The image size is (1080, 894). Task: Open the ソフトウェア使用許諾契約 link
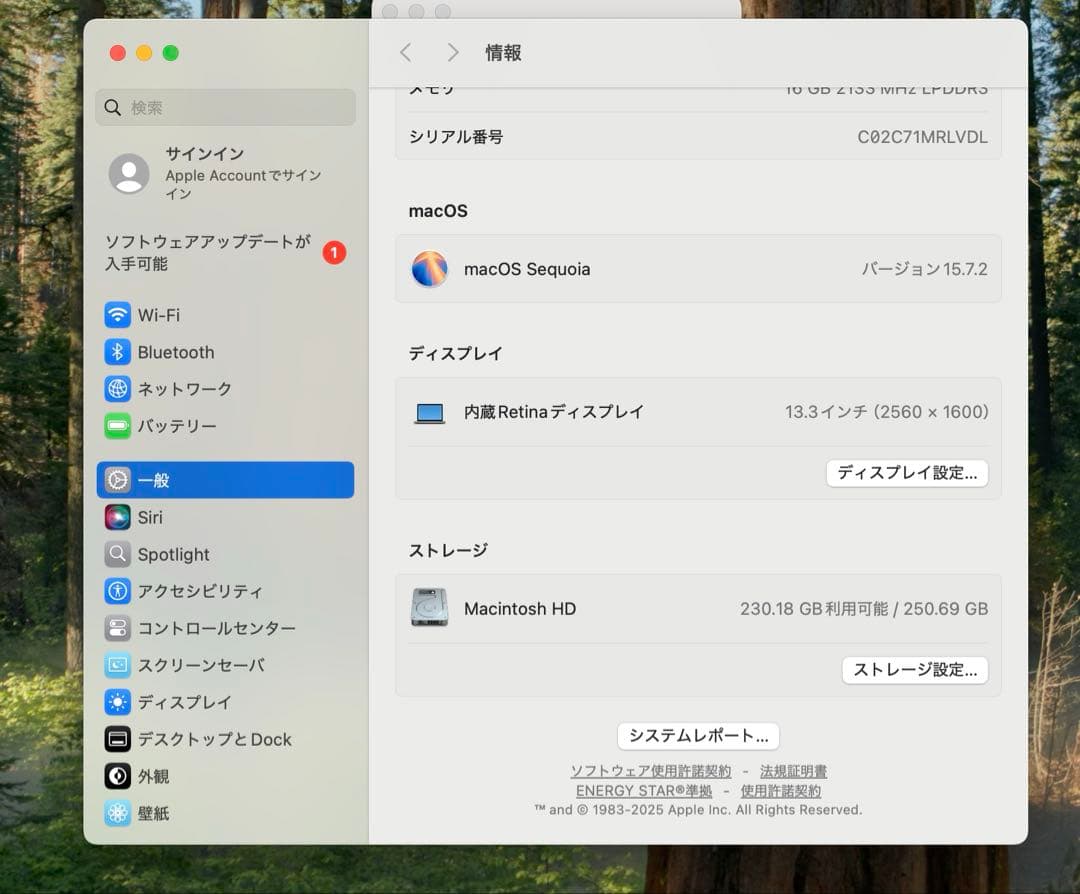[651, 771]
